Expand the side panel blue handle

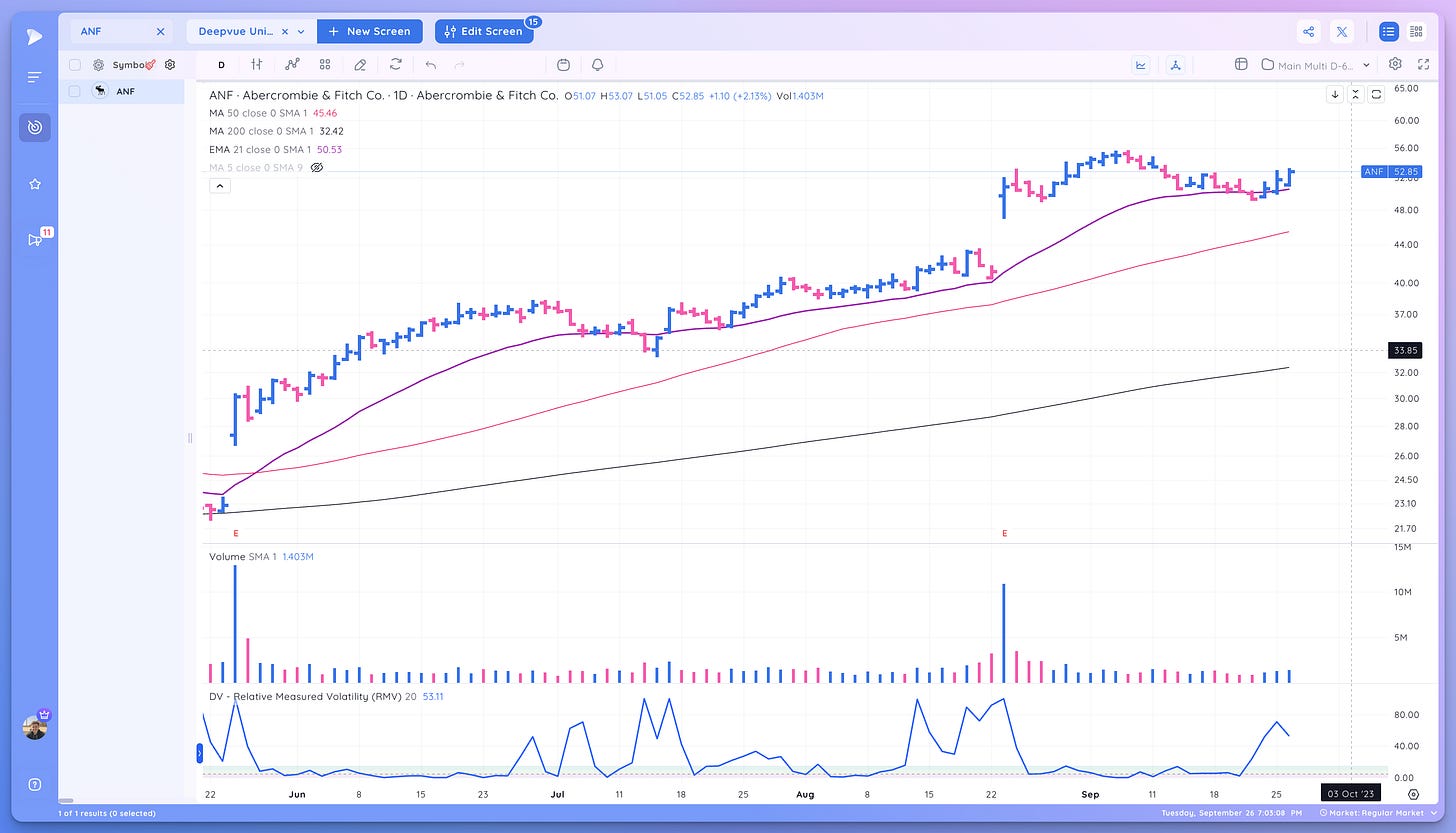coord(199,751)
